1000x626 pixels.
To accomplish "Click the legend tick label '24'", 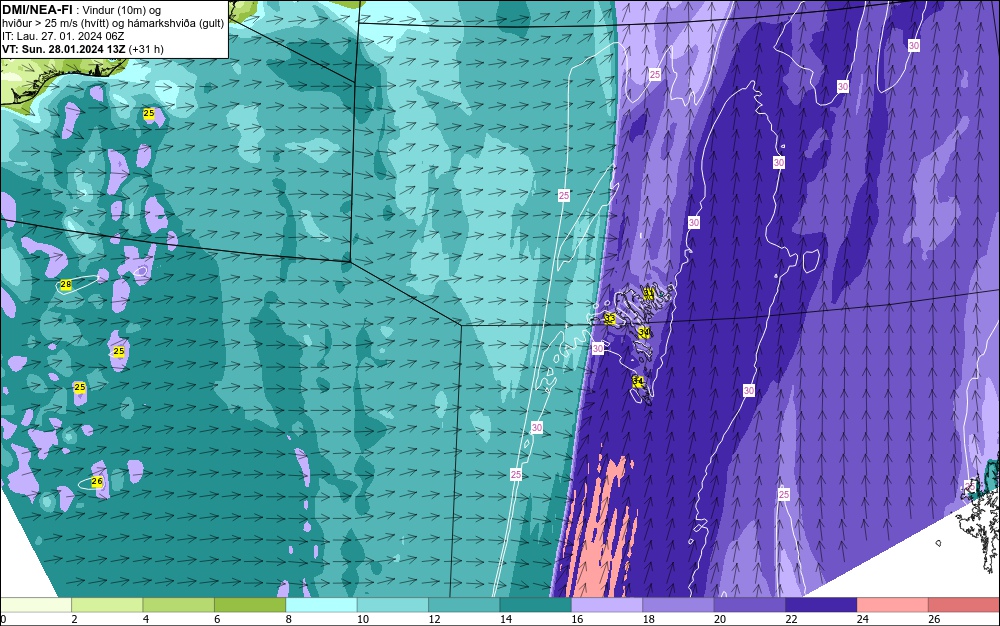I will pos(862,619).
